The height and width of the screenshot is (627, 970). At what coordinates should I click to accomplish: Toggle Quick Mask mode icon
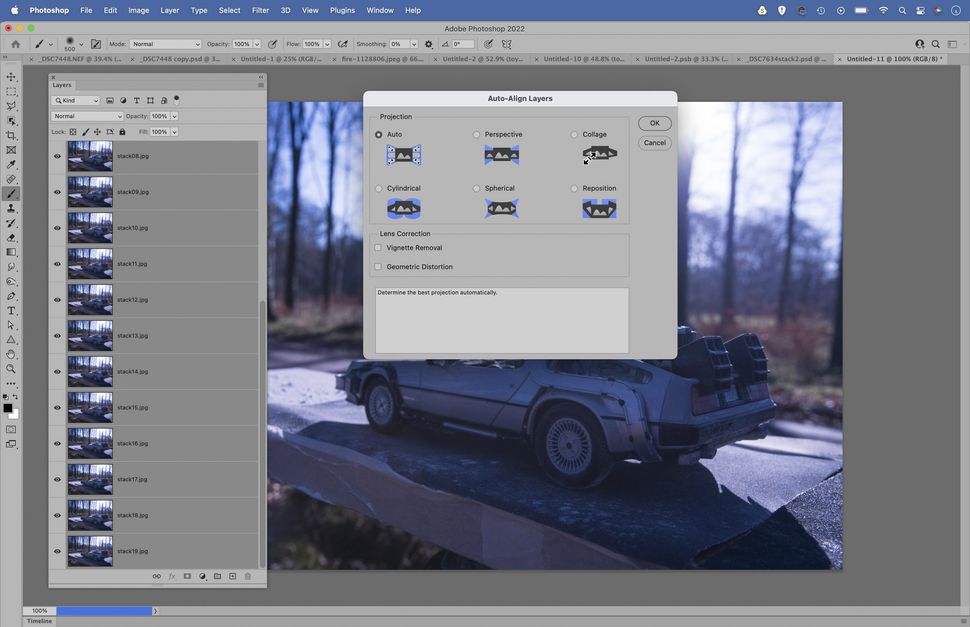coord(11,429)
